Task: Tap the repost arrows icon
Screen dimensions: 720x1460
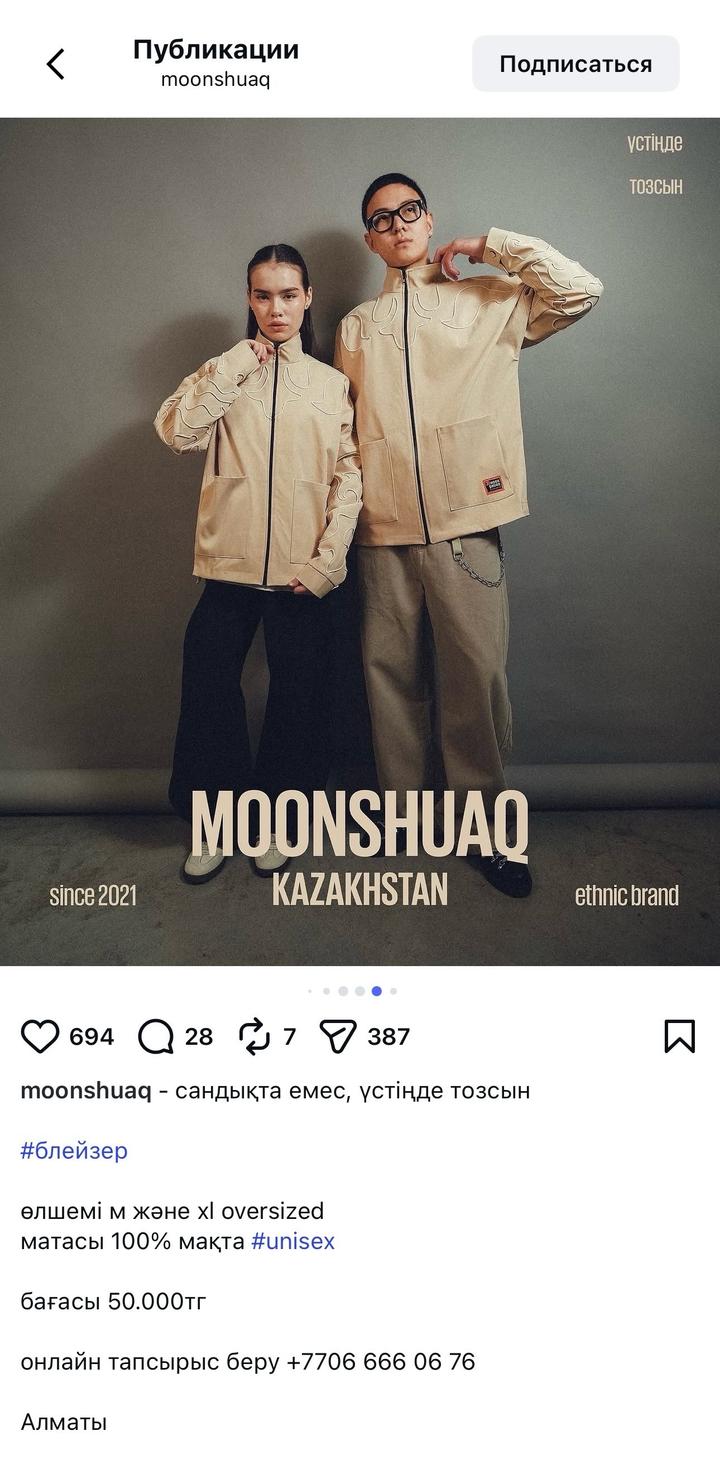Action: (255, 1036)
